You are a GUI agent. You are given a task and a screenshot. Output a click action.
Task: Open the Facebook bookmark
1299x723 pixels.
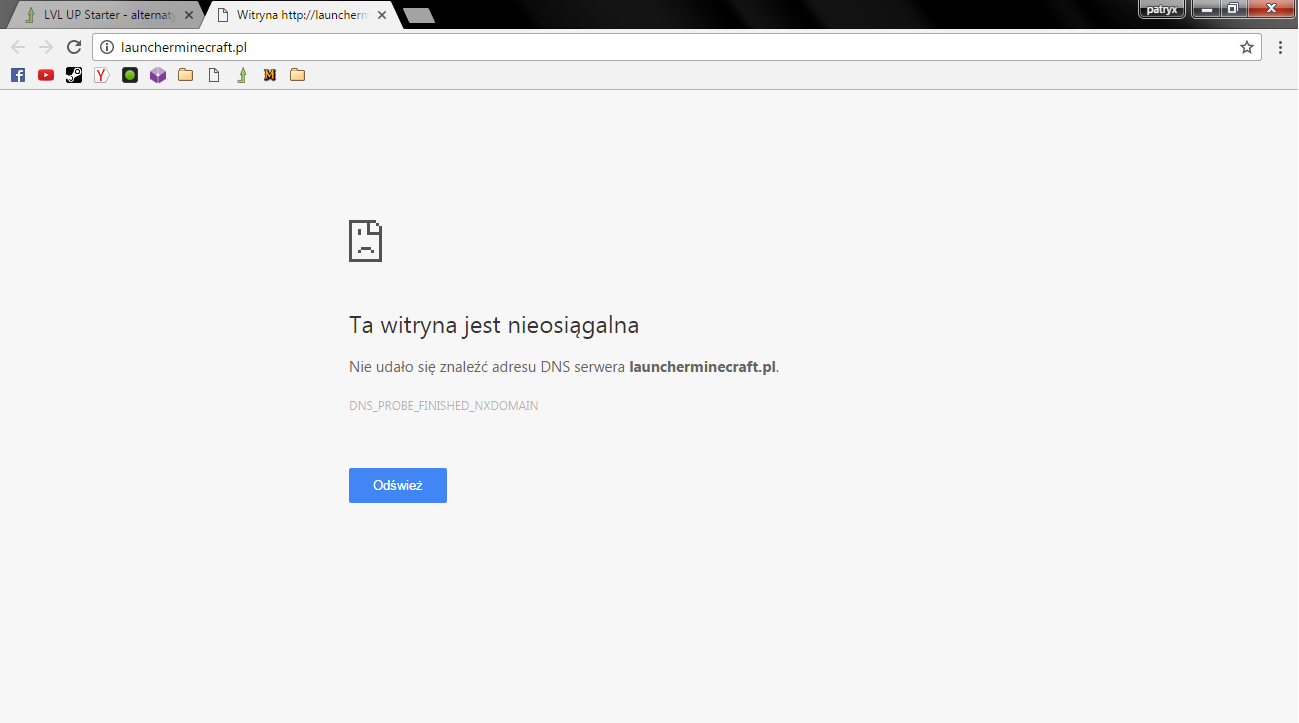click(x=18, y=75)
